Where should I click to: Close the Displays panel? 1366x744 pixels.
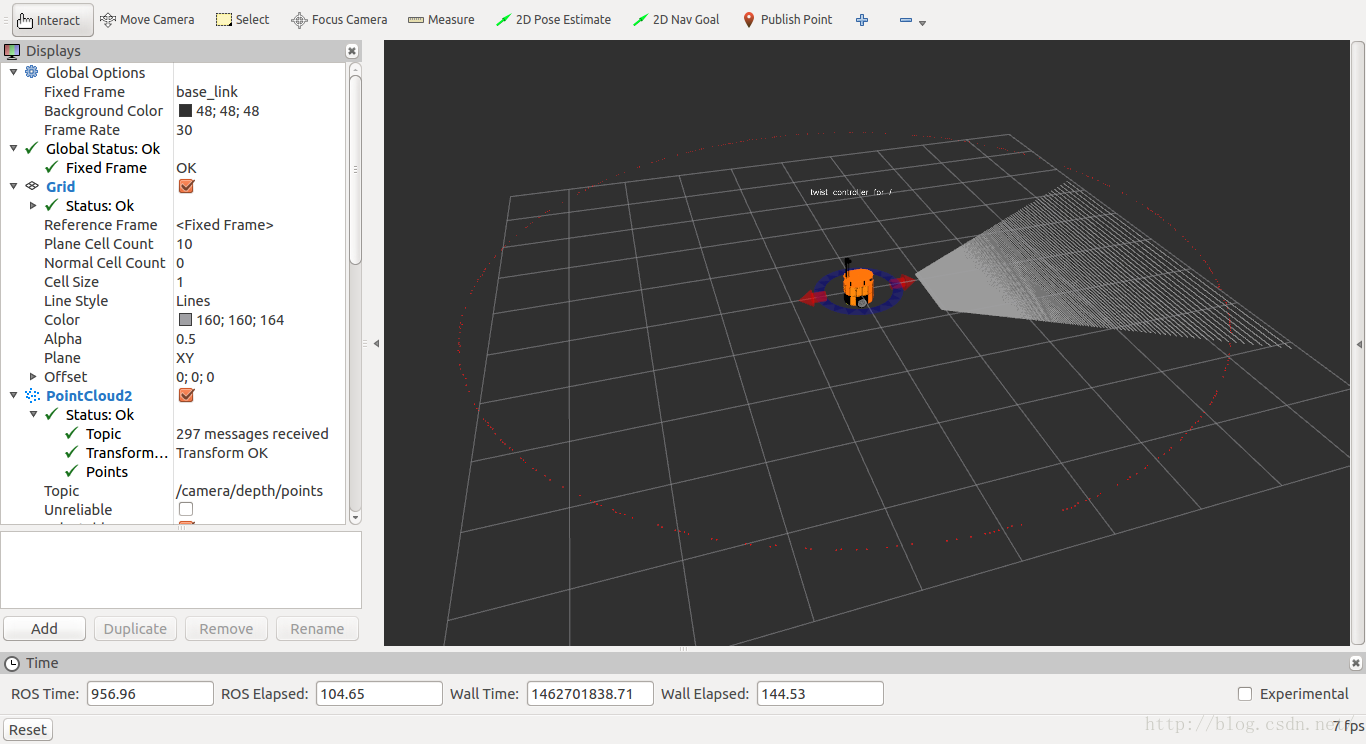click(352, 51)
